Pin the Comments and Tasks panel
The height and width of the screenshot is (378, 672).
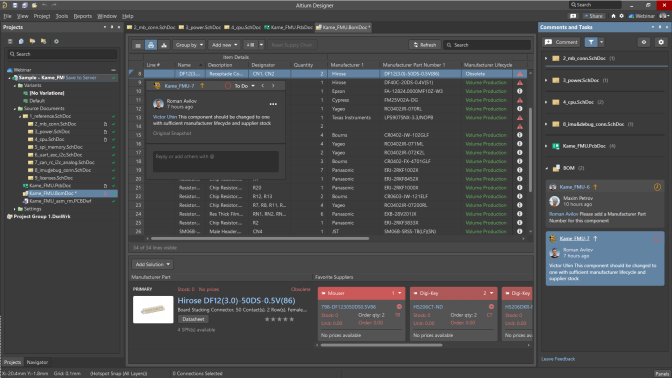pos(660,27)
